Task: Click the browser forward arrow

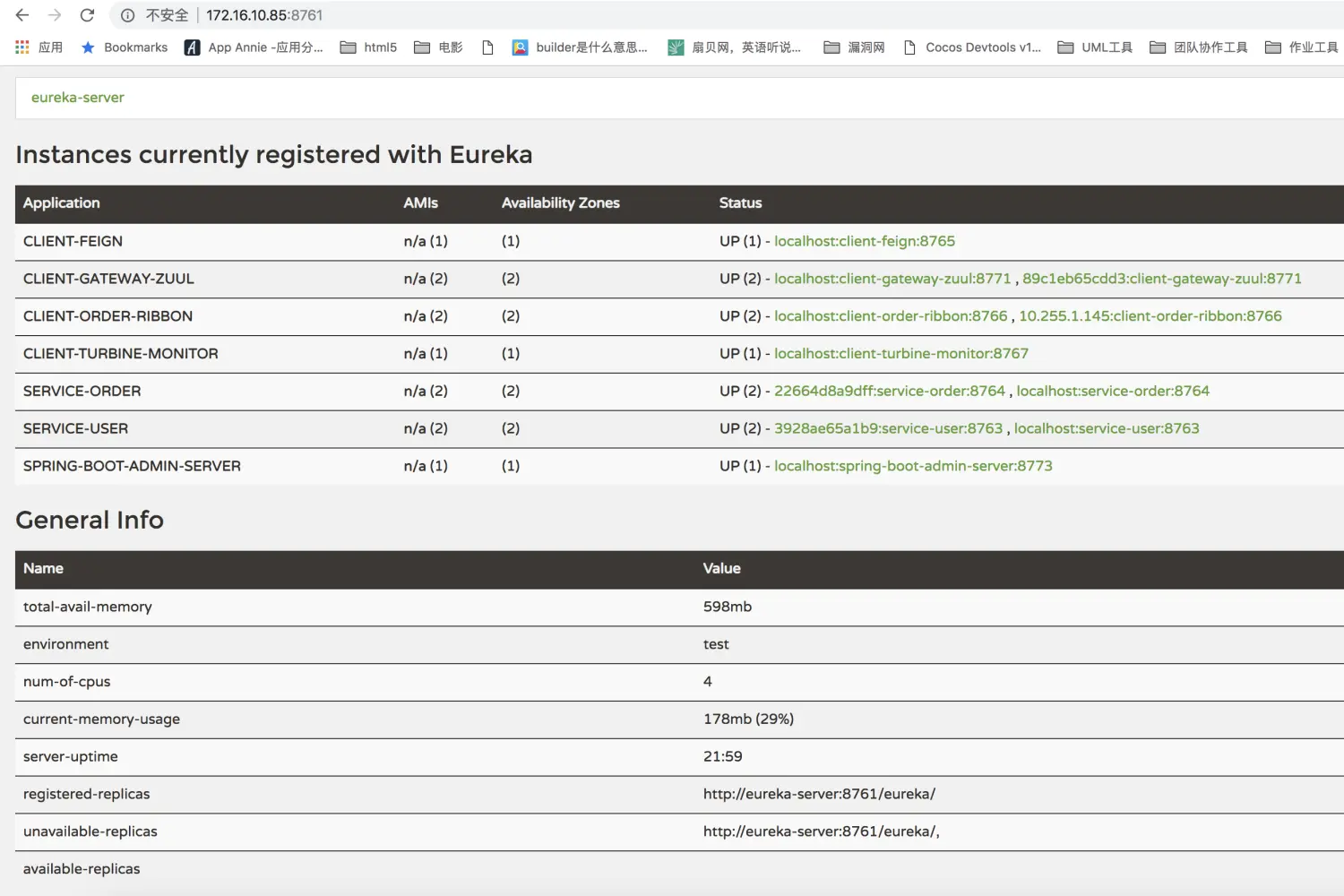Action: point(55,15)
